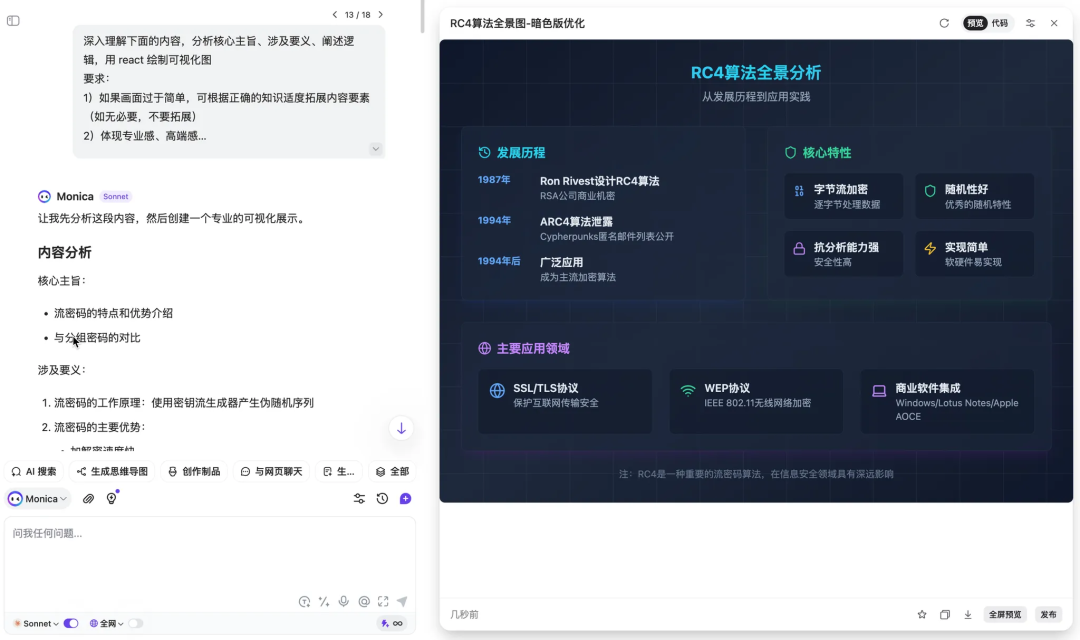1080x640 pixels.
Task: Open 与网页聊天 quick action
Action: click(271, 471)
